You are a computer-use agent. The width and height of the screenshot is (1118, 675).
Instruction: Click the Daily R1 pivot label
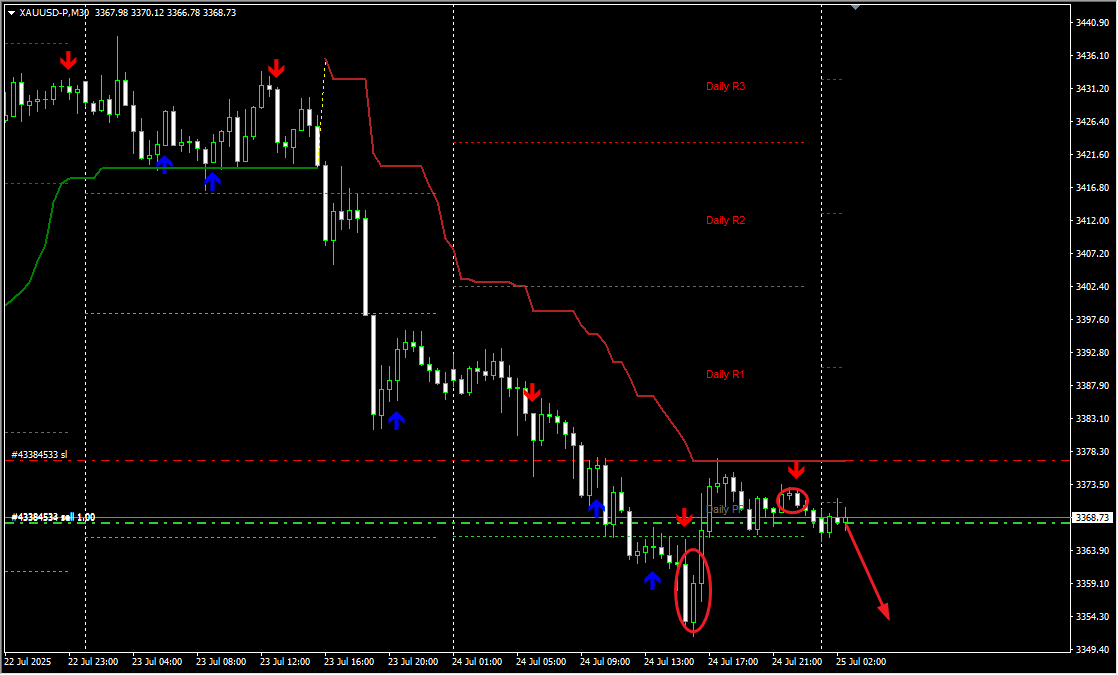pos(726,375)
